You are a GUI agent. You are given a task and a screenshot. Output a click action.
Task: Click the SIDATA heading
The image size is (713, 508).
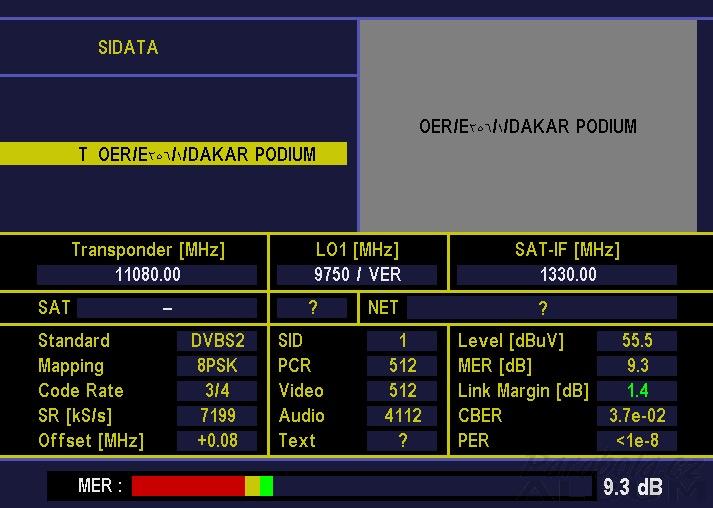(x=128, y=47)
